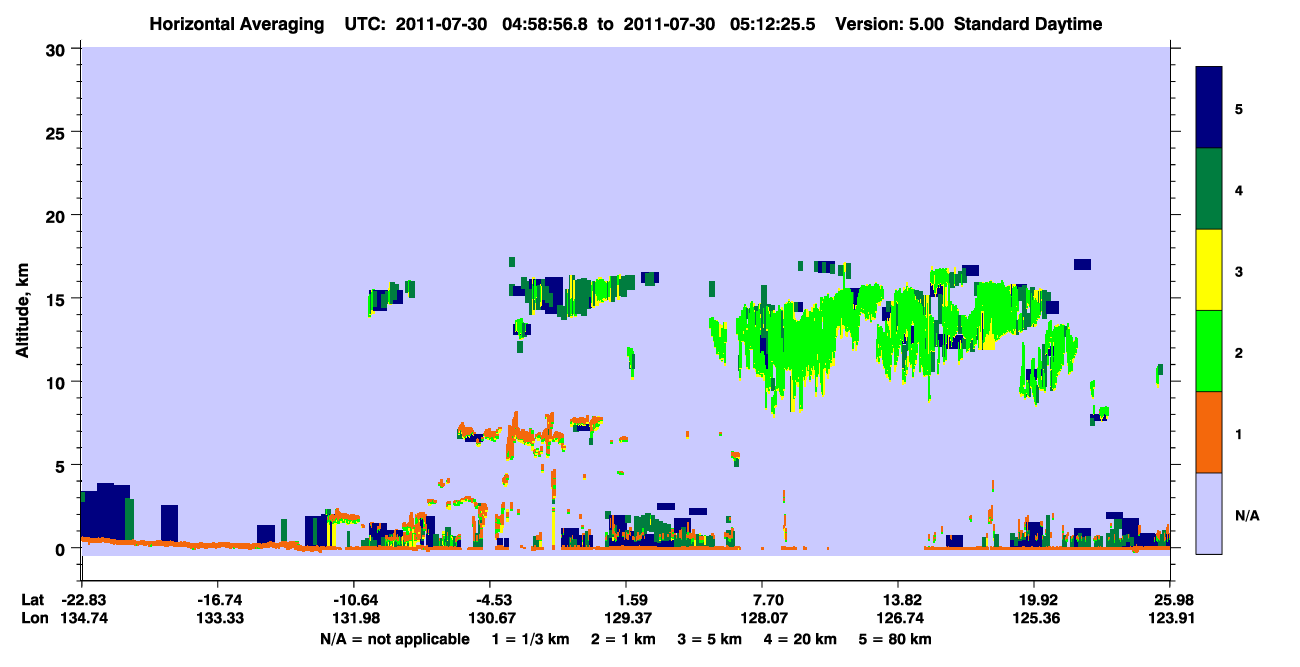Click the longitude value 126.74
Screen dimensions: 1300x667
click(x=898, y=618)
